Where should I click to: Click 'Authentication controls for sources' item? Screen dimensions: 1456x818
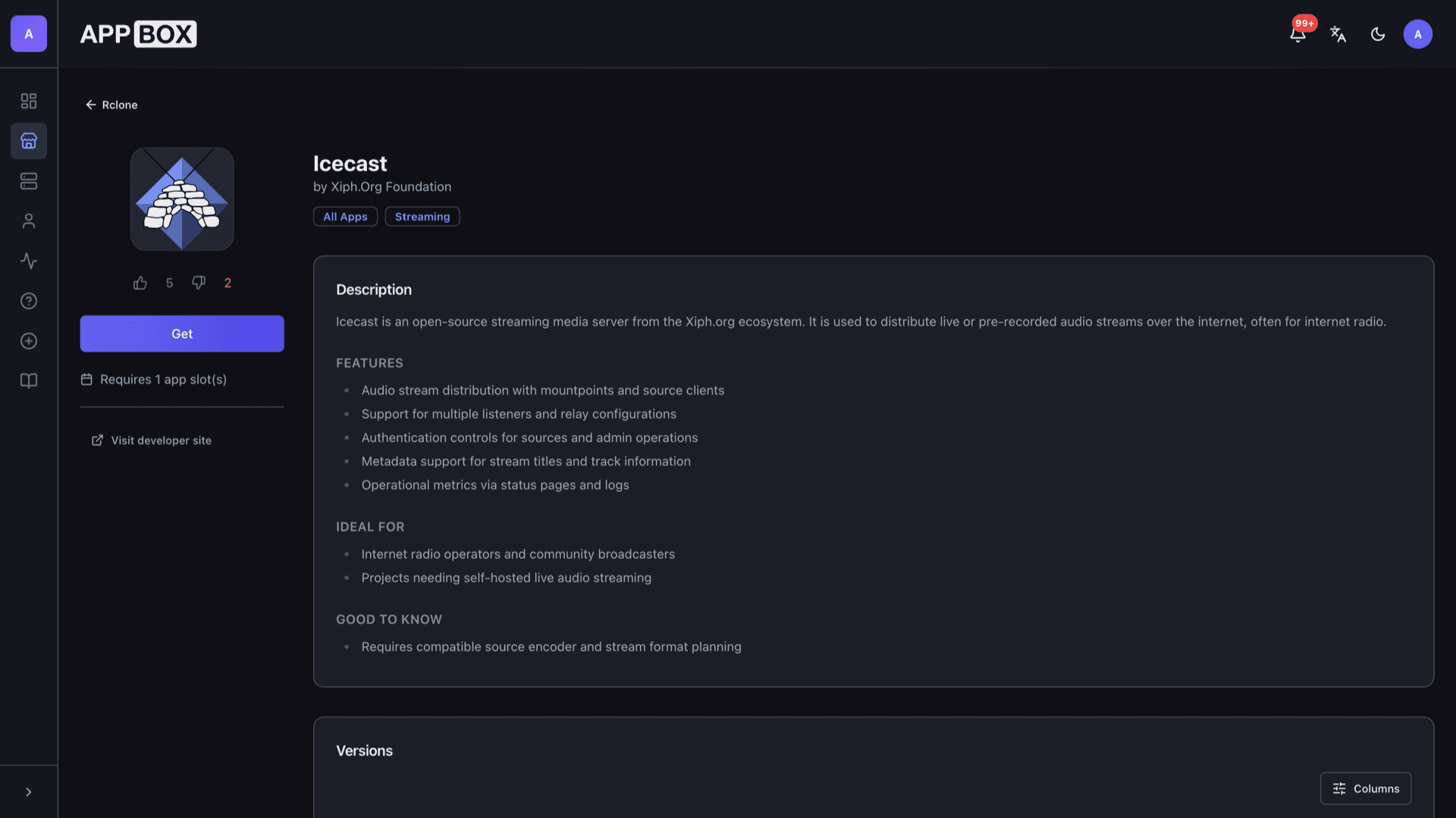[x=529, y=437]
